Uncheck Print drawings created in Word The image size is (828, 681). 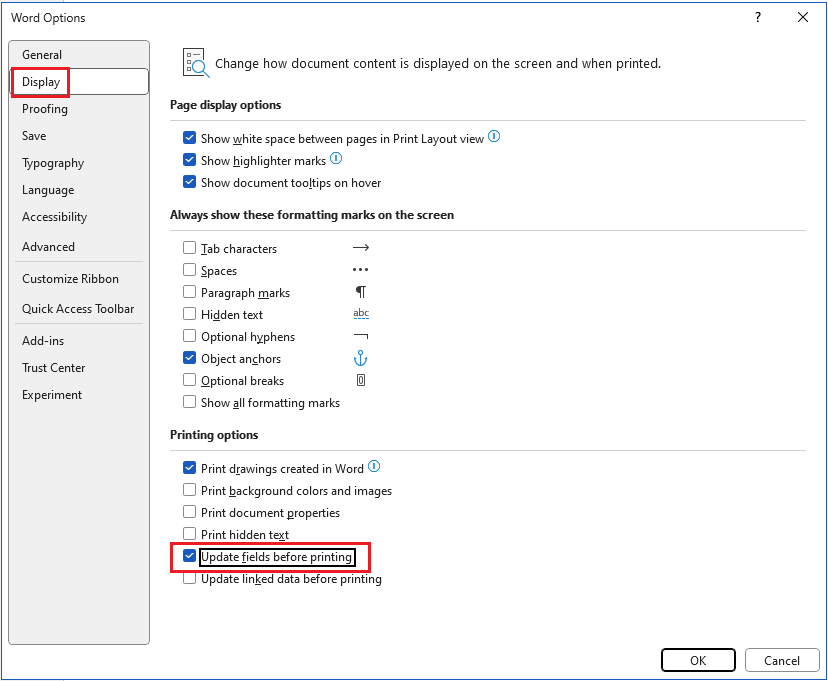coord(190,468)
